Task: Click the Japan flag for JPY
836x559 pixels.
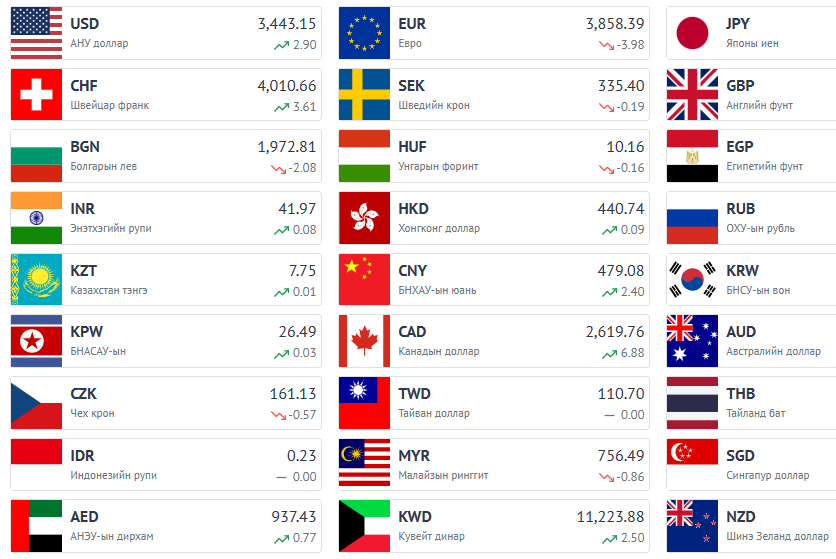Action: tap(692, 33)
